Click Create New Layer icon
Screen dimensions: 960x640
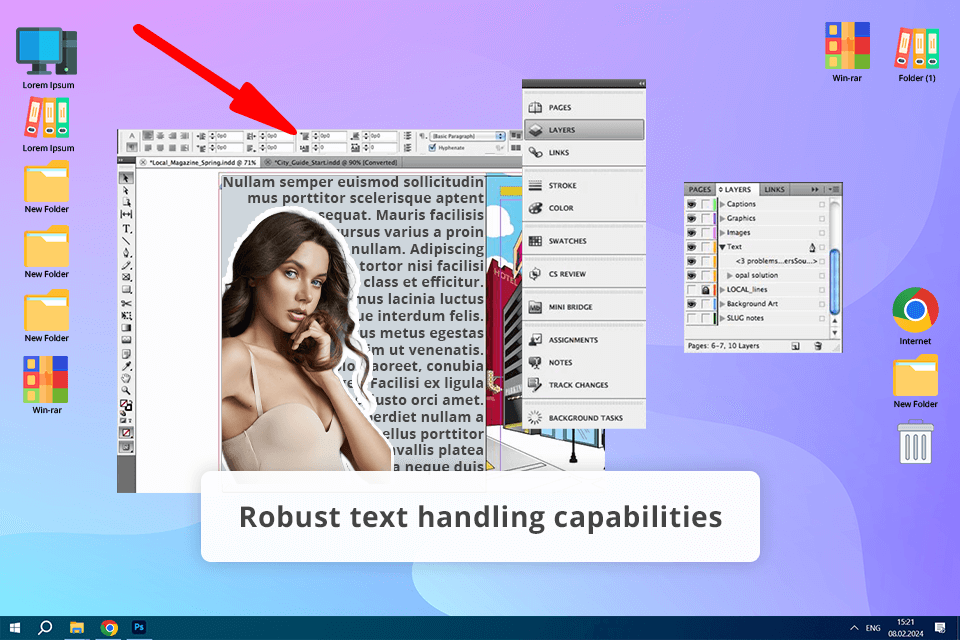(795, 346)
